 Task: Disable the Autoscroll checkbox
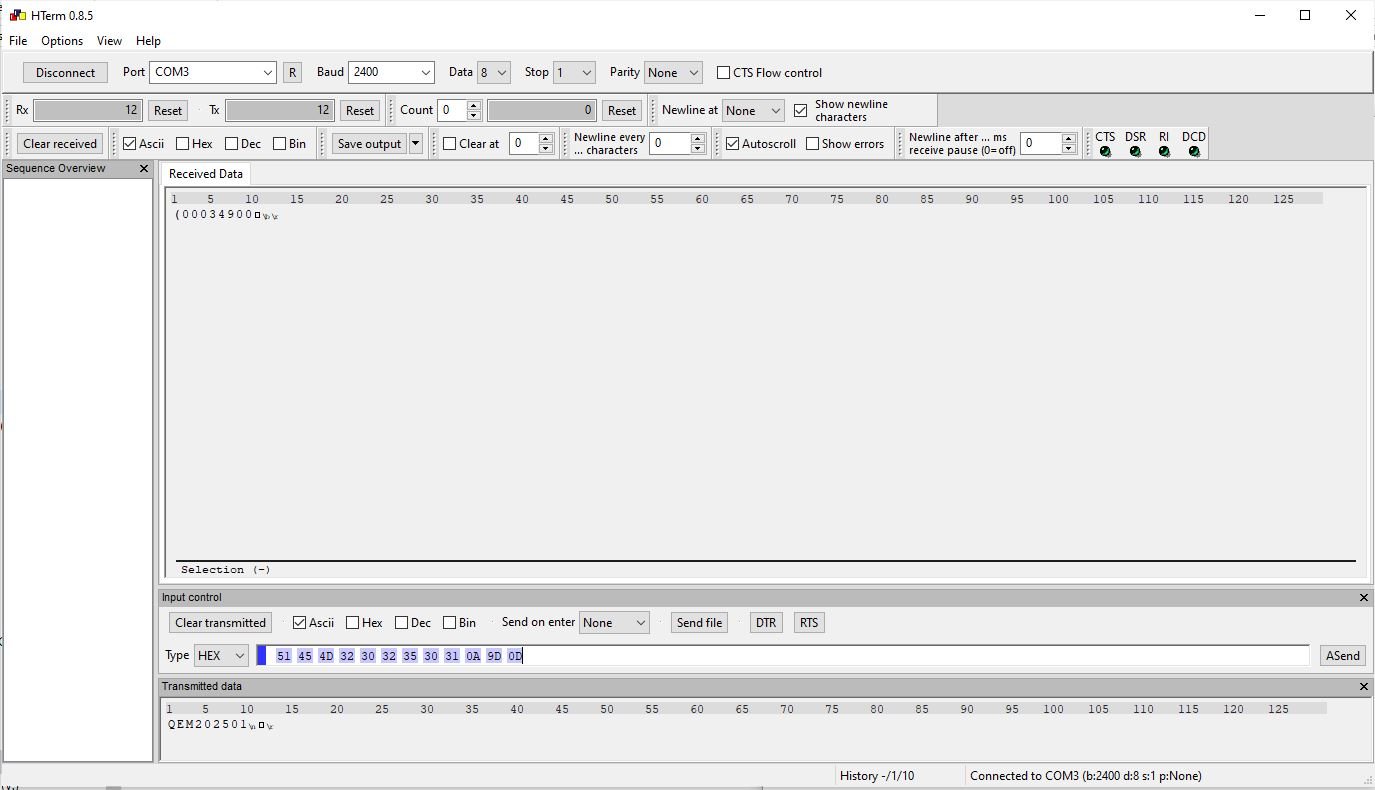tap(733, 144)
